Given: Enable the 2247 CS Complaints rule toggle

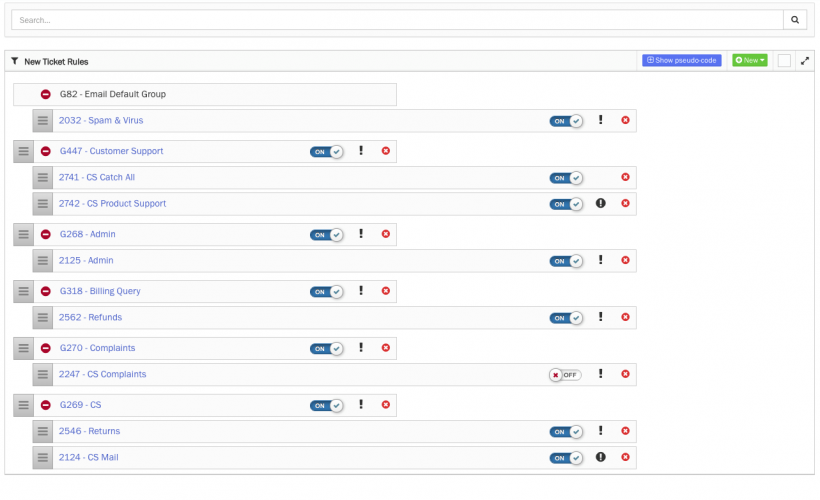Looking at the screenshot, I should [565, 375].
